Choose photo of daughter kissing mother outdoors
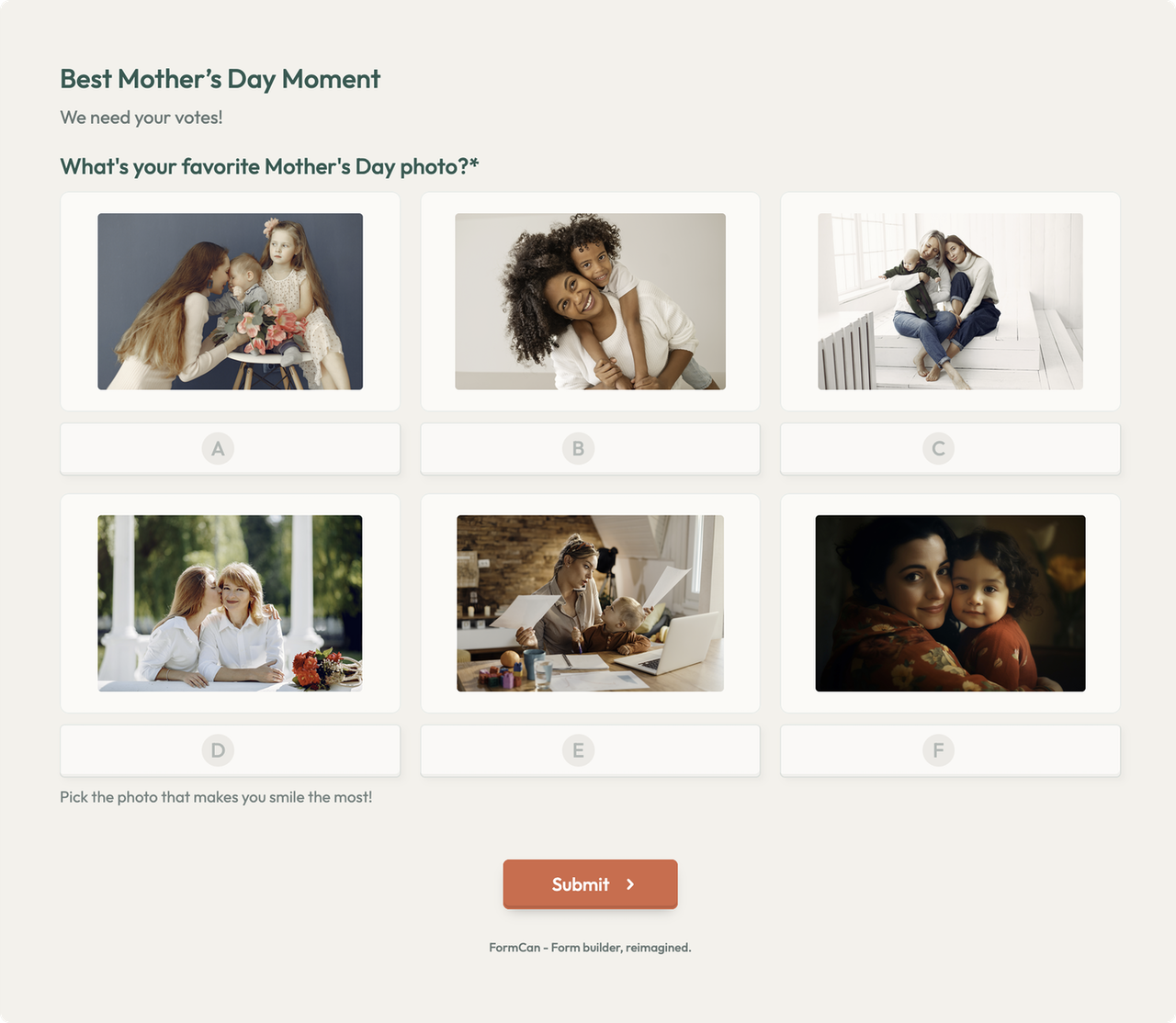1176x1023 pixels. coord(230,603)
